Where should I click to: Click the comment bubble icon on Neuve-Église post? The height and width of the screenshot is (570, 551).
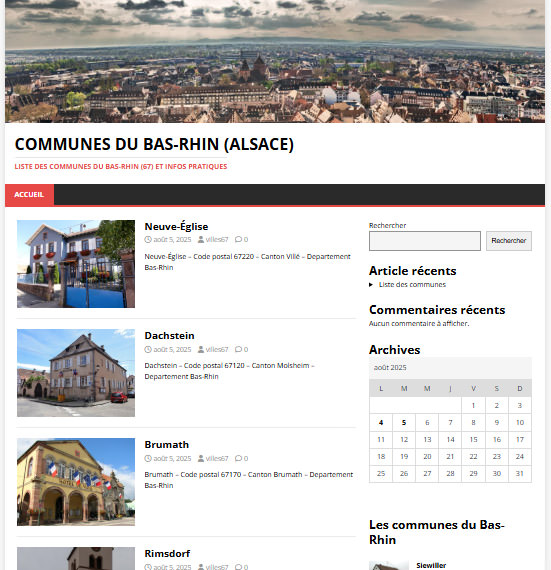(x=238, y=240)
